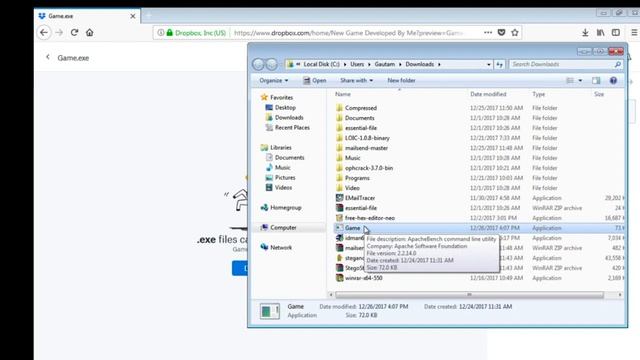
Task: Click the search magnifier in Search Downloads
Action: click(x=618, y=64)
